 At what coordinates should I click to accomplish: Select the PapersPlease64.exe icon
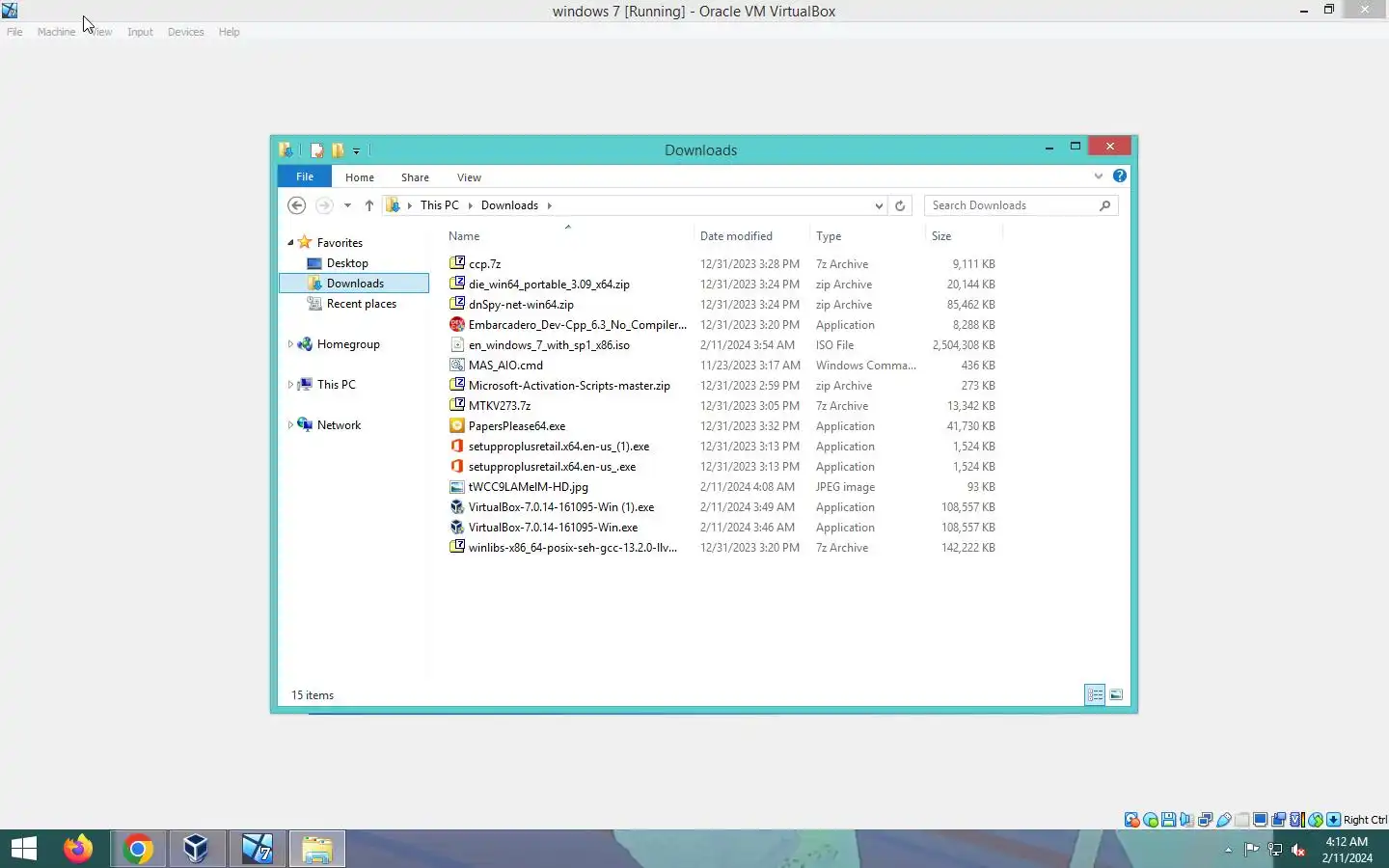(x=457, y=425)
